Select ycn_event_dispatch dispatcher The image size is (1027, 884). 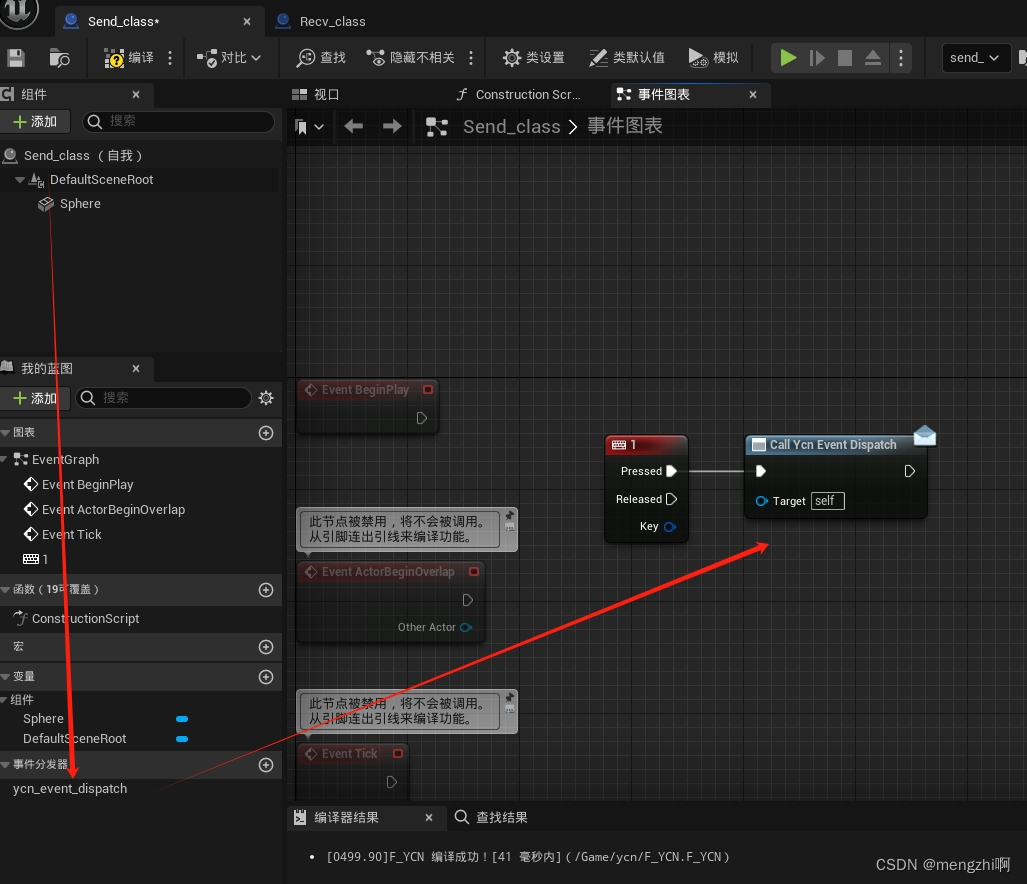coord(70,789)
